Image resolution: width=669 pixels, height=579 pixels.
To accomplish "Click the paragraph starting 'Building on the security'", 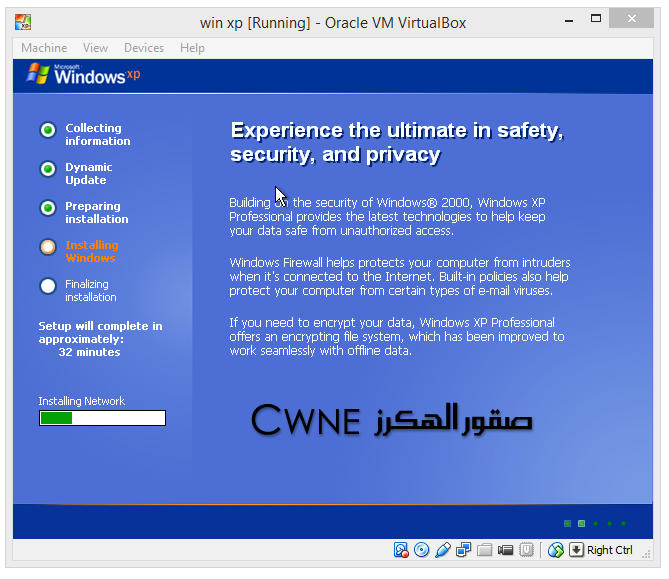I will tap(387, 216).
